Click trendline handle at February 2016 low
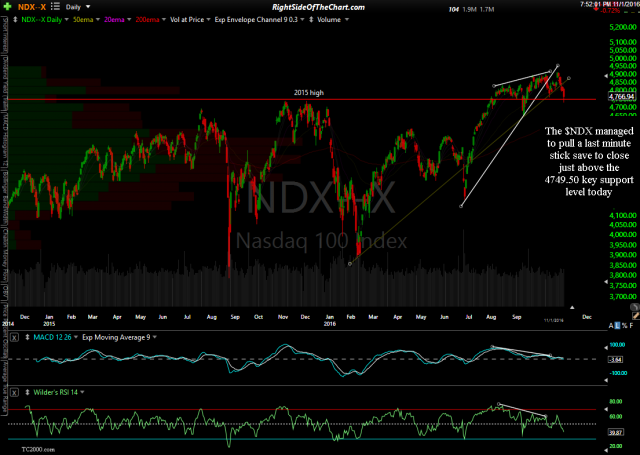Screen dimensions: 640x455 [350, 264]
